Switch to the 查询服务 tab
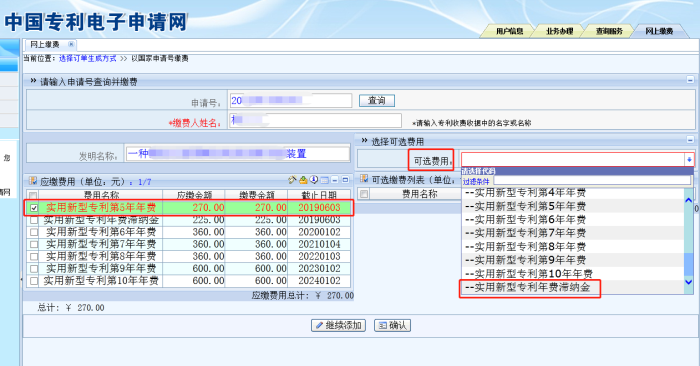The height and width of the screenshot is (366, 700). [x=609, y=31]
